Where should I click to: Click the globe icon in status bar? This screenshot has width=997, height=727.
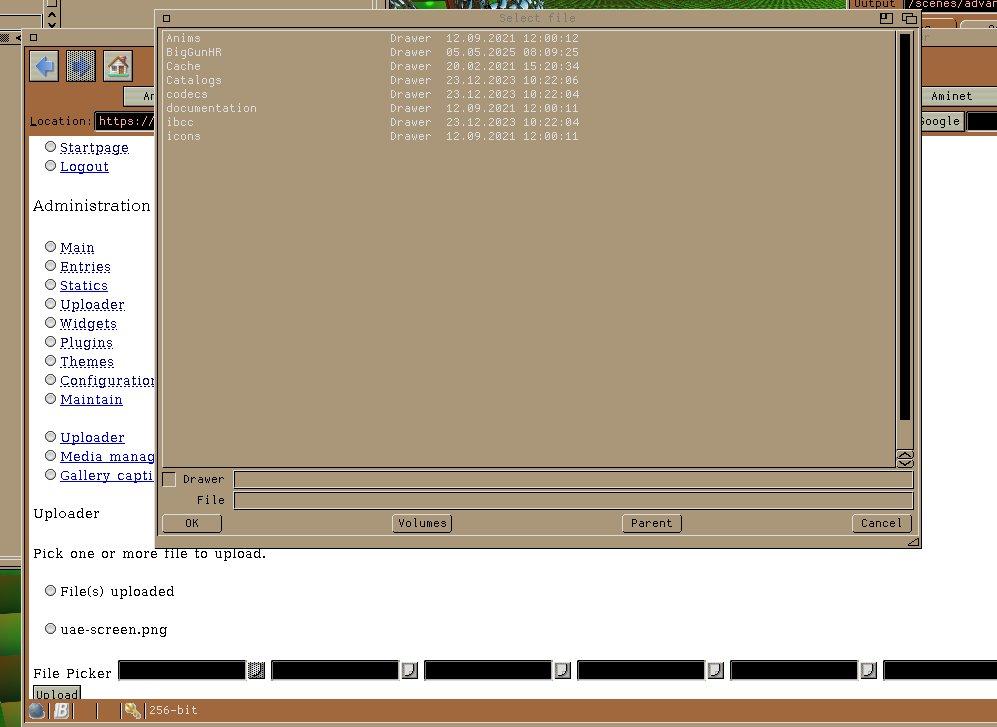(x=37, y=711)
